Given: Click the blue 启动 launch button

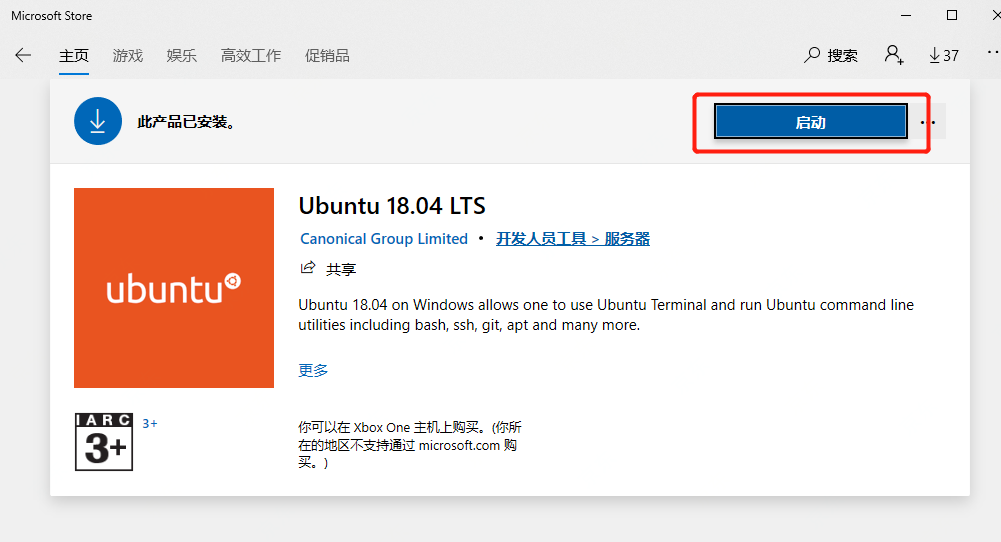Looking at the screenshot, I should pos(811,121).
